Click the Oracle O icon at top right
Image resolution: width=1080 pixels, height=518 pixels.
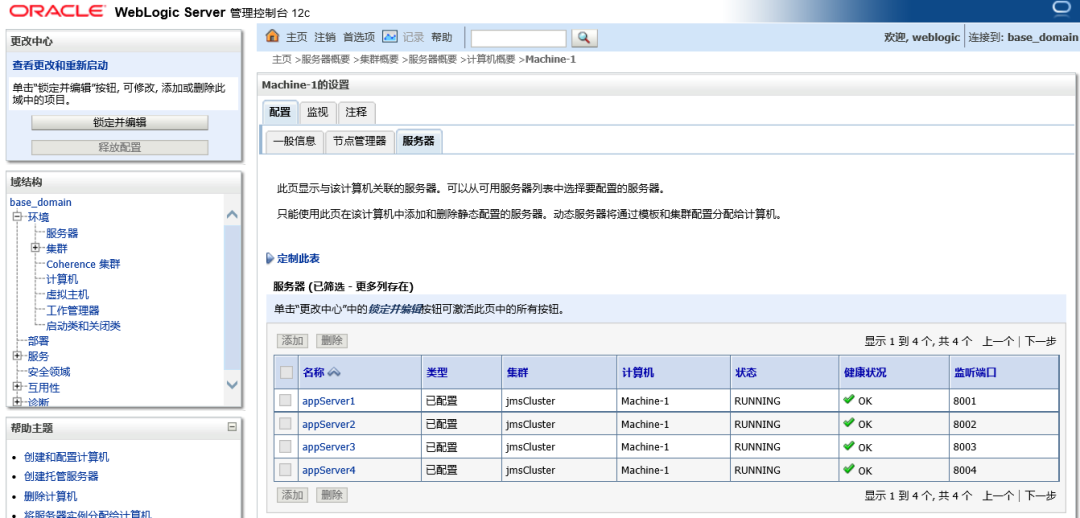tap(1060, 9)
